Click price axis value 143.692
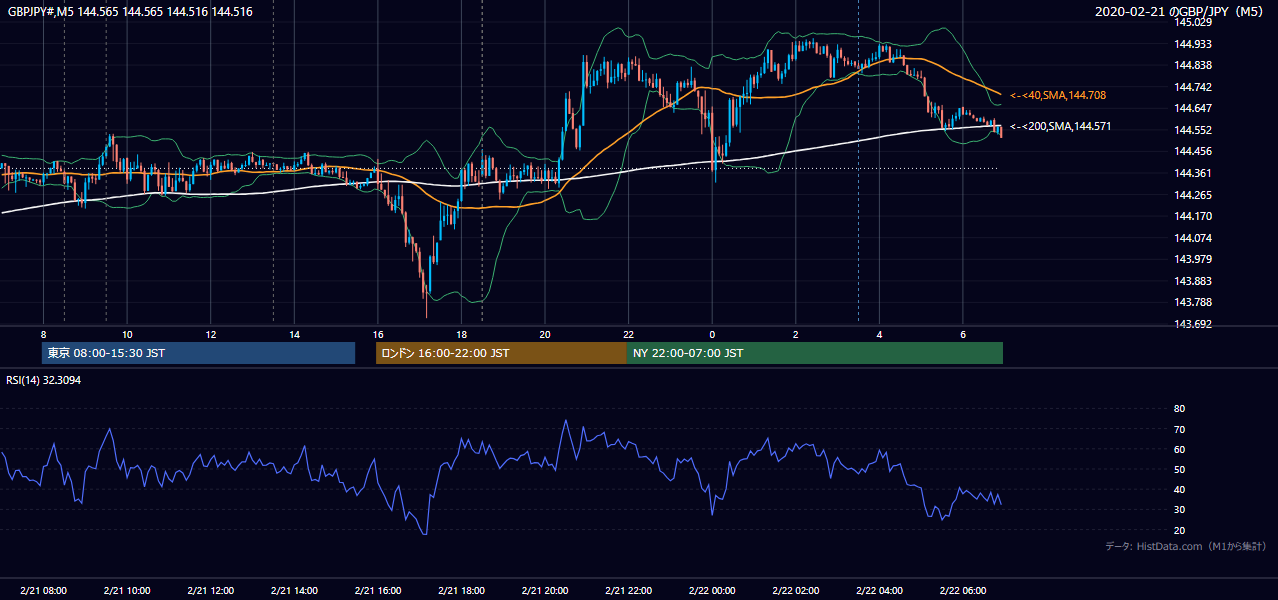Image resolution: width=1278 pixels, height=600 pixels. pyautogui.click(x=1193, y=324)
